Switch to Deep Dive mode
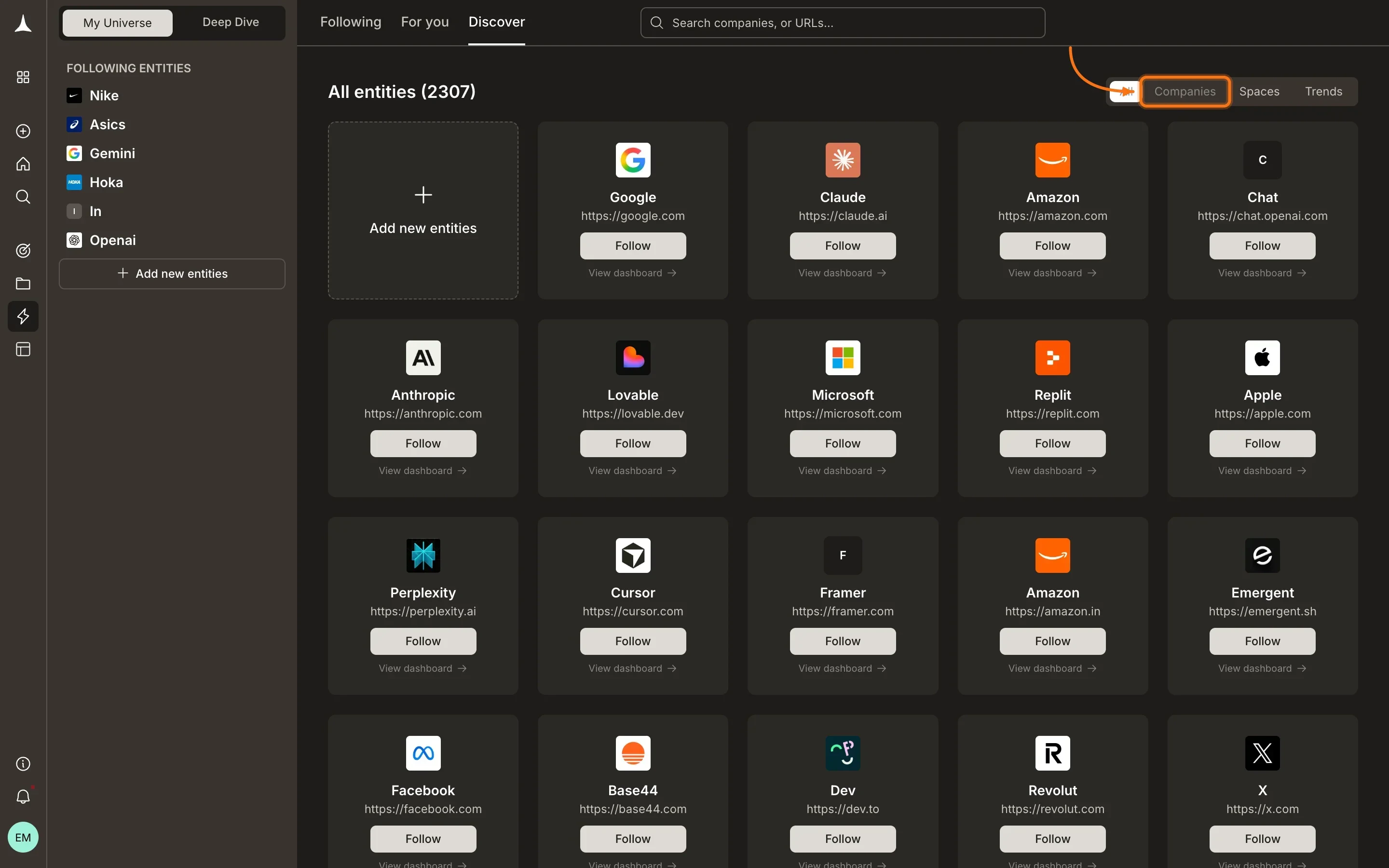This screenshot has width=1389, height=868. coord(230,22)
